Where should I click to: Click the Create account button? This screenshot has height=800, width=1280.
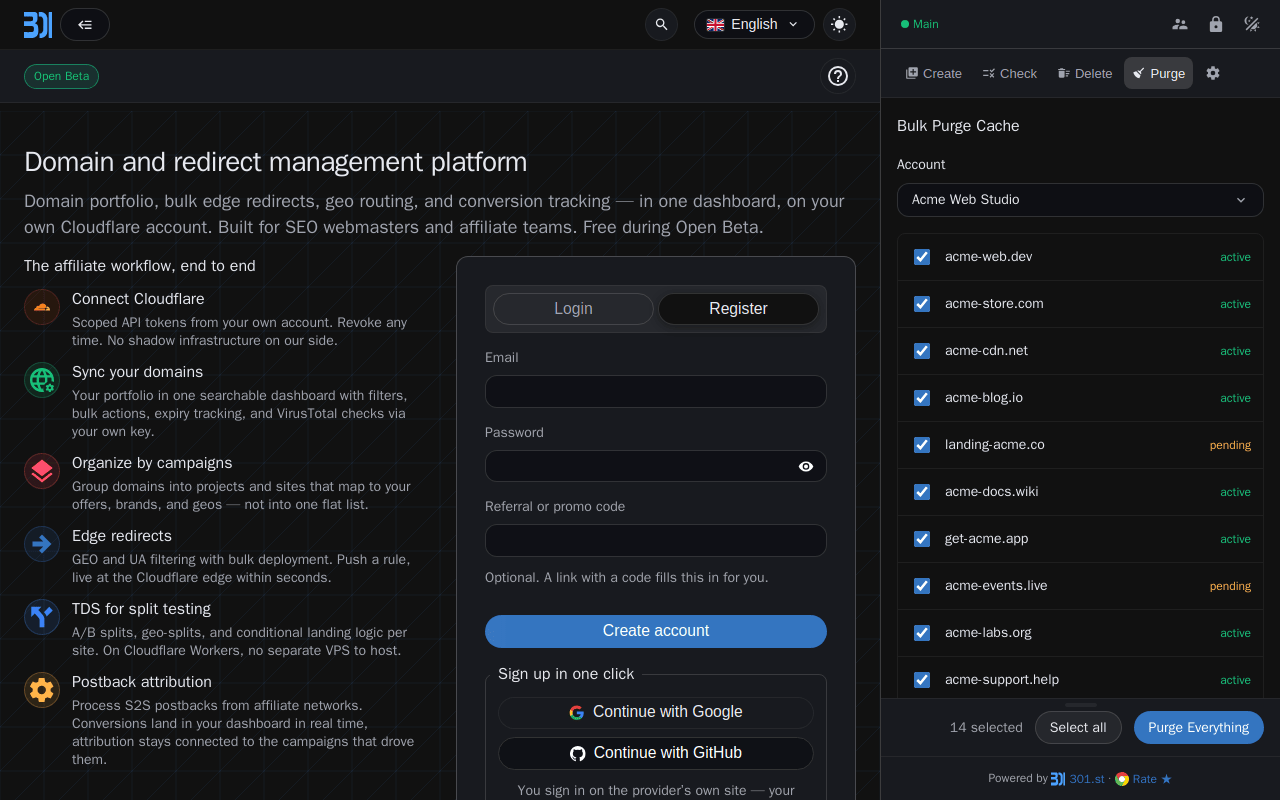coord(656,631)
